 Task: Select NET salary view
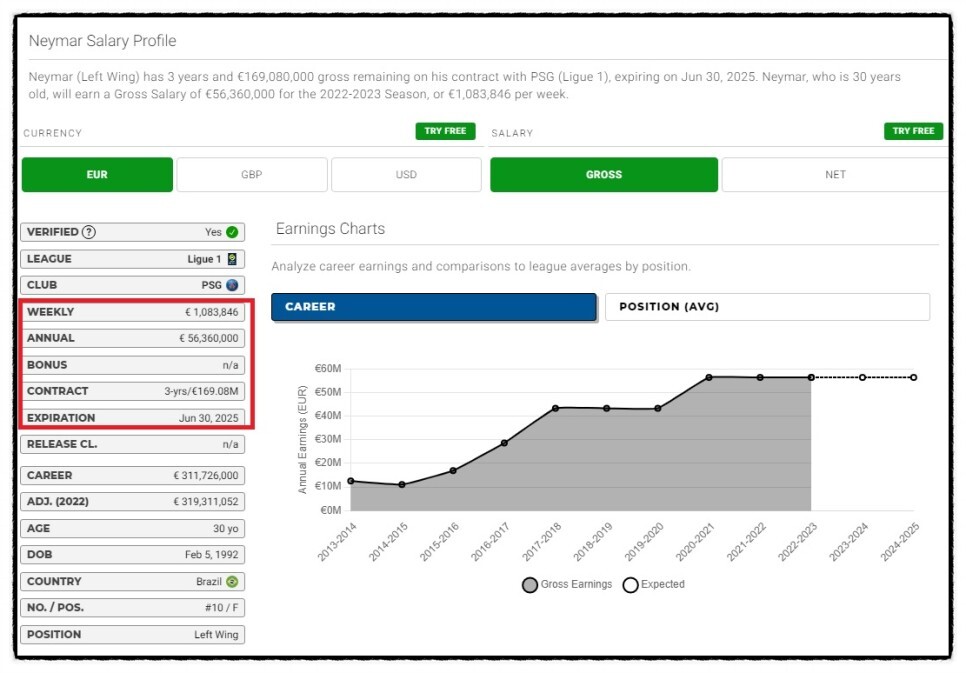coord(835,174)
